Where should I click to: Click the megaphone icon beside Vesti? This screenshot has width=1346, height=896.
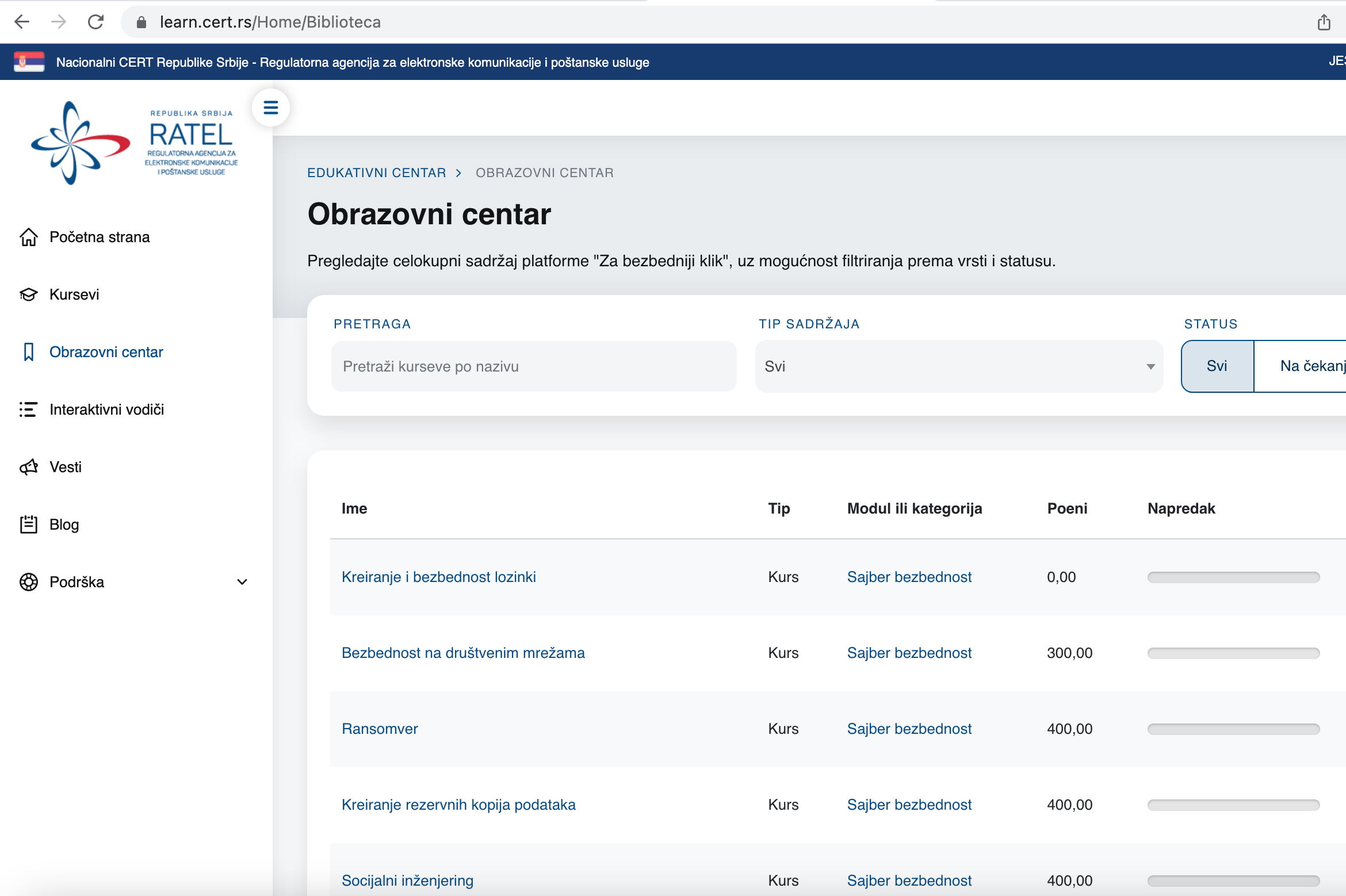pyautogui.click(x=29, y=467)
